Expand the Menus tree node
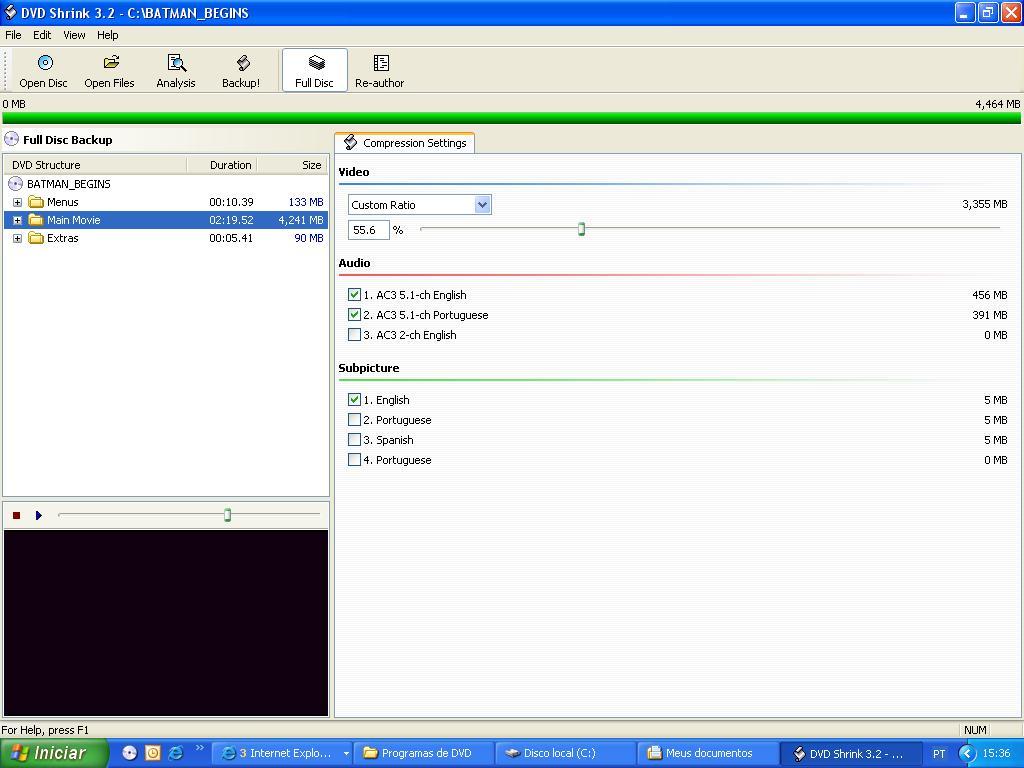This screenshot has height=768, width=1024. [x=18, y=202]
